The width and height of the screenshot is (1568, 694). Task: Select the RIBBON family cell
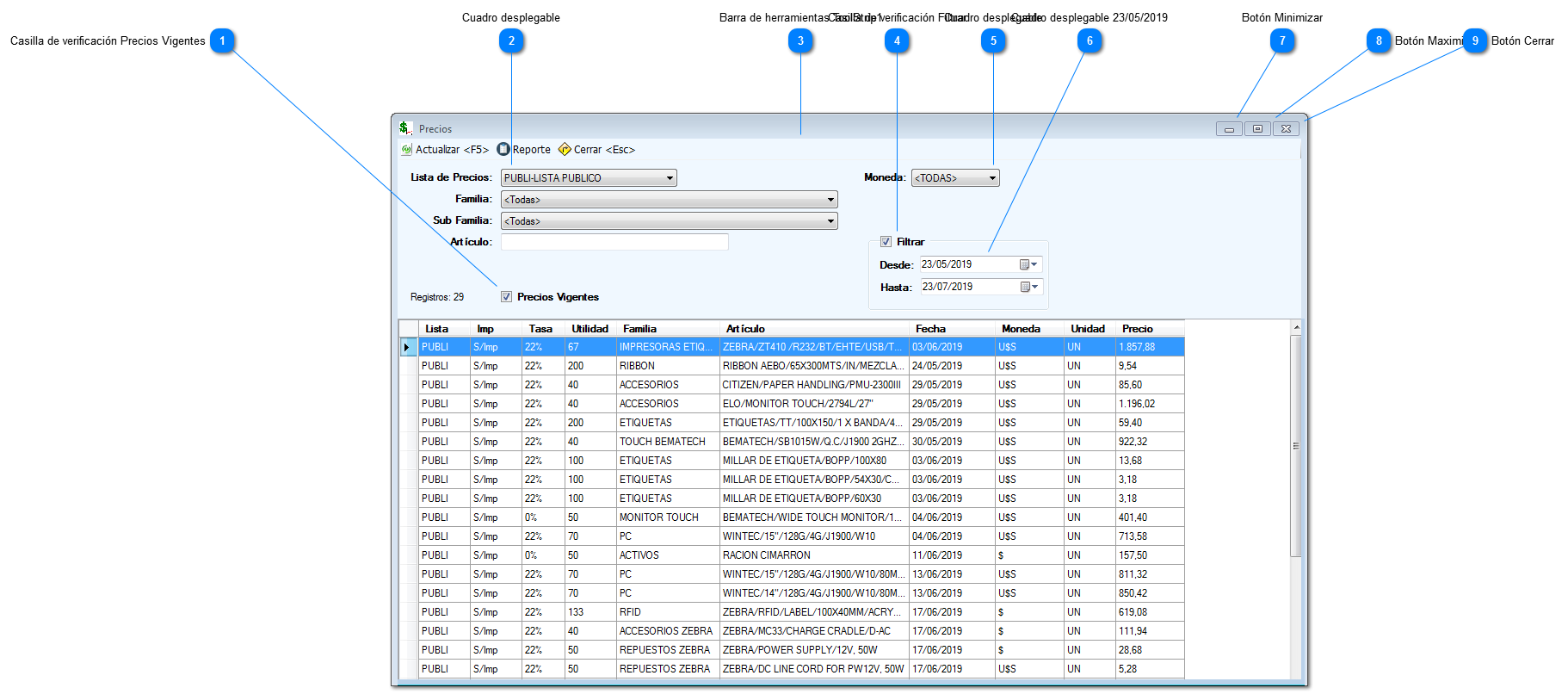point(668,366)
